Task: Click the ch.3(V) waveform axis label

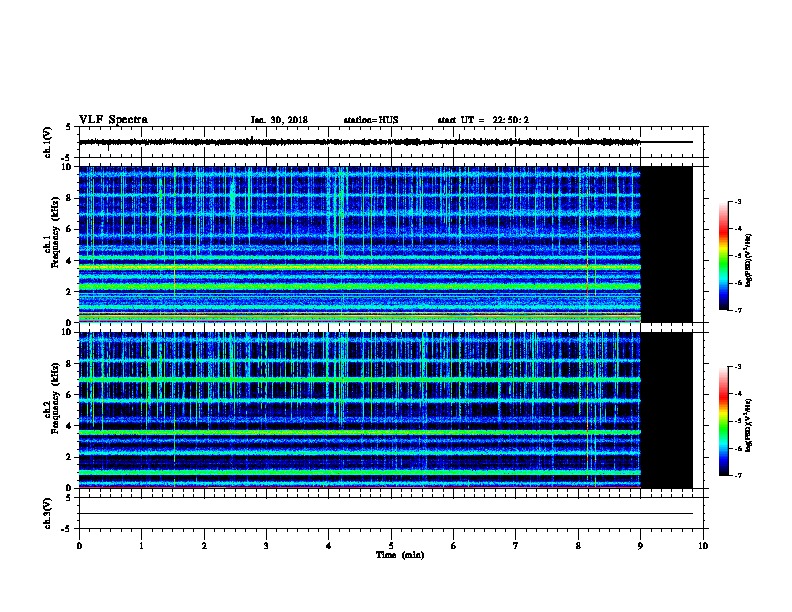Action: point(47,513)
